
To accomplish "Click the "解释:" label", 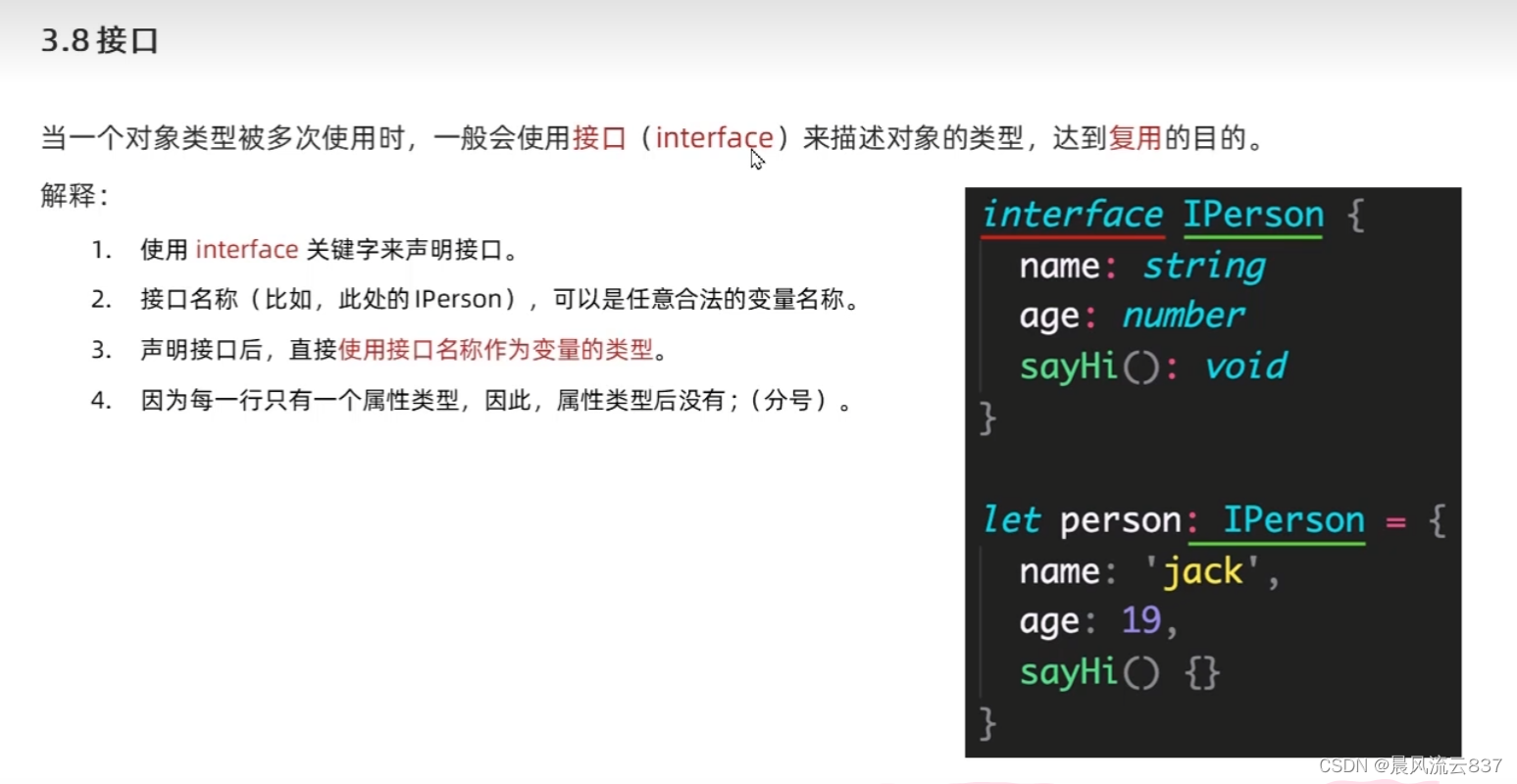I will click(x=74, y=195).
